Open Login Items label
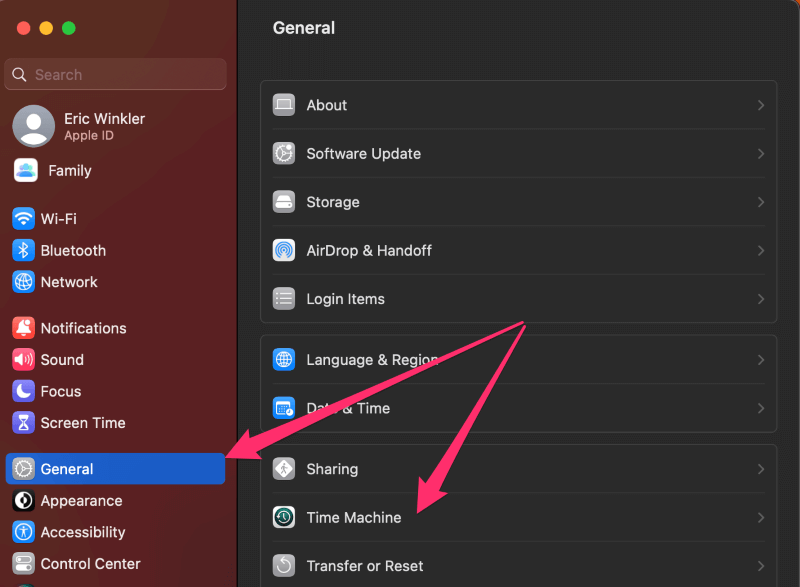The width and height of the screenshot is (800, 587). tap(345, 299)
